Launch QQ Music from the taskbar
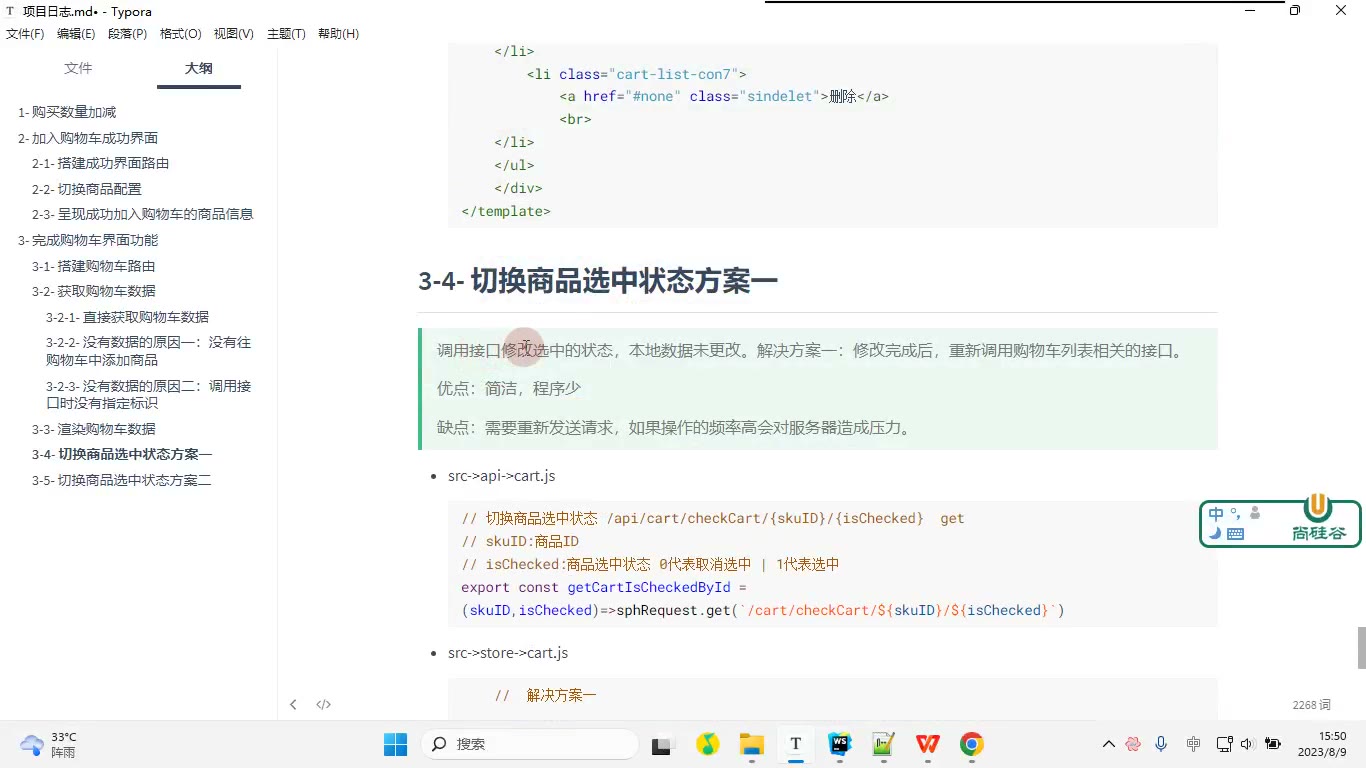 pos(708,744)
